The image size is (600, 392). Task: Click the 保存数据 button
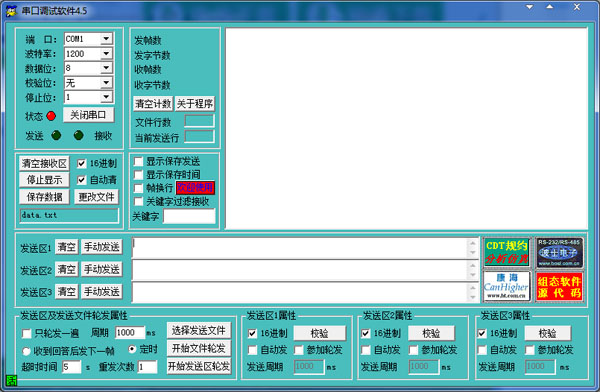coord(44,197)
